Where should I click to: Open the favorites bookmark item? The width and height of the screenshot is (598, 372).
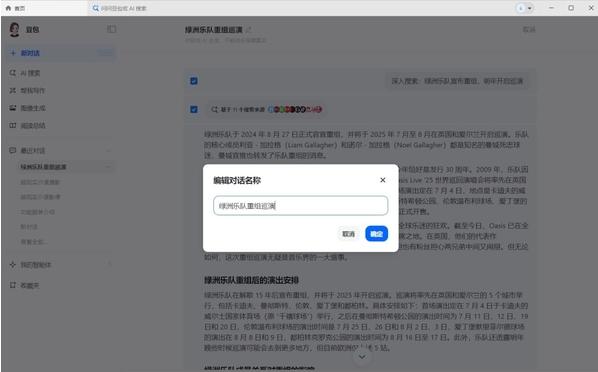pyautogui.click(x=25, y=285)
